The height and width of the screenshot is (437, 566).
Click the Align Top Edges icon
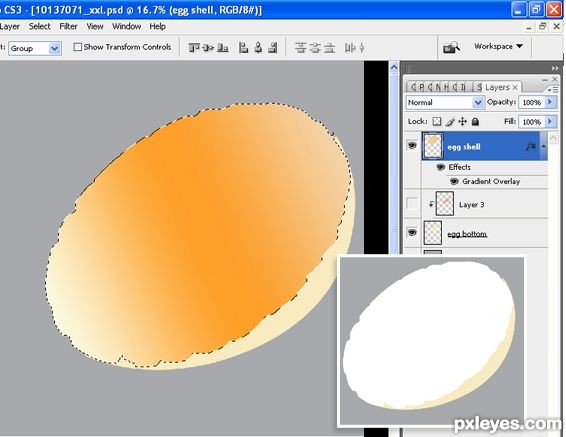(194, 48)
